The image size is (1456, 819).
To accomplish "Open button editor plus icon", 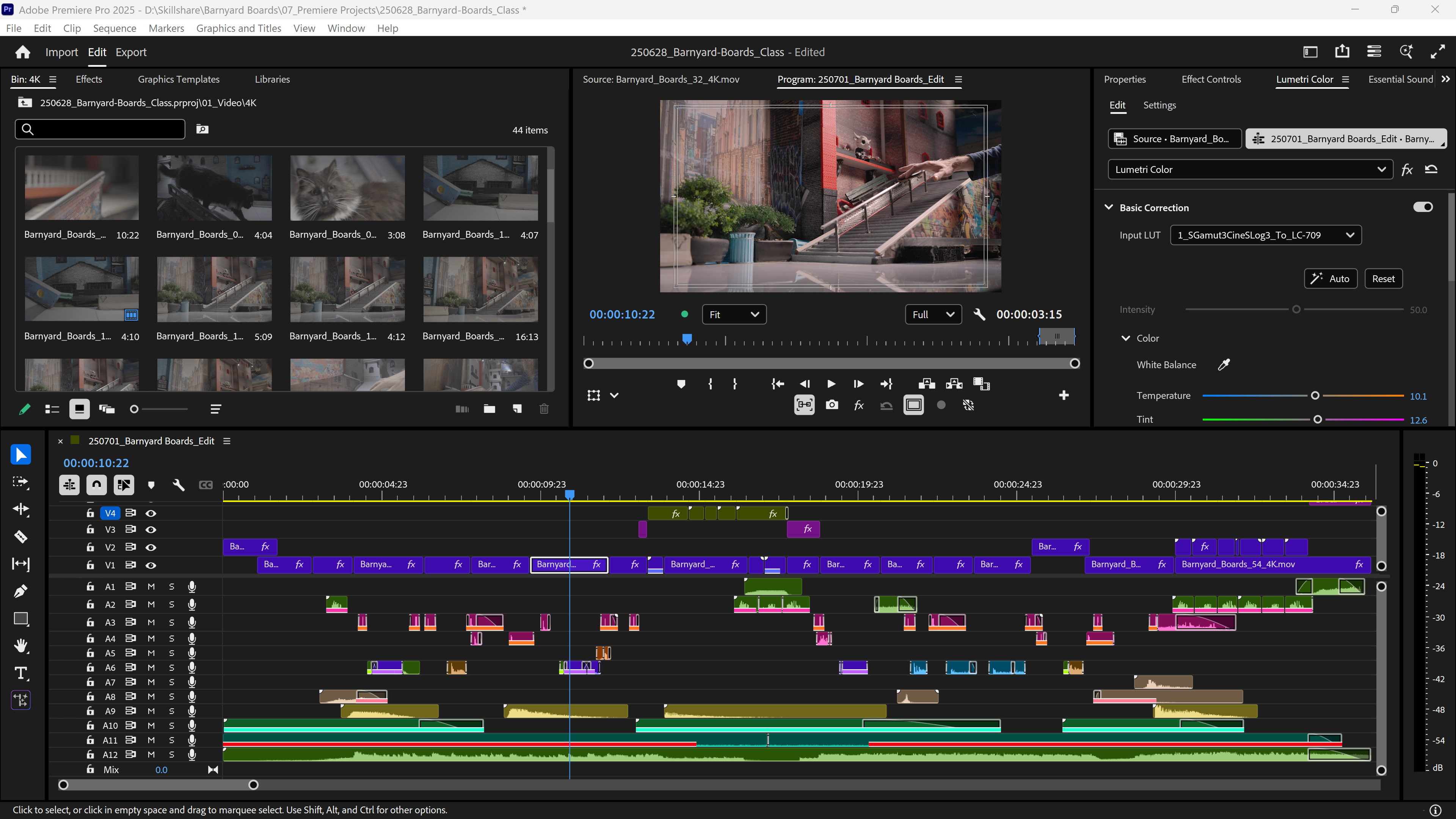I will [1064, 395].
